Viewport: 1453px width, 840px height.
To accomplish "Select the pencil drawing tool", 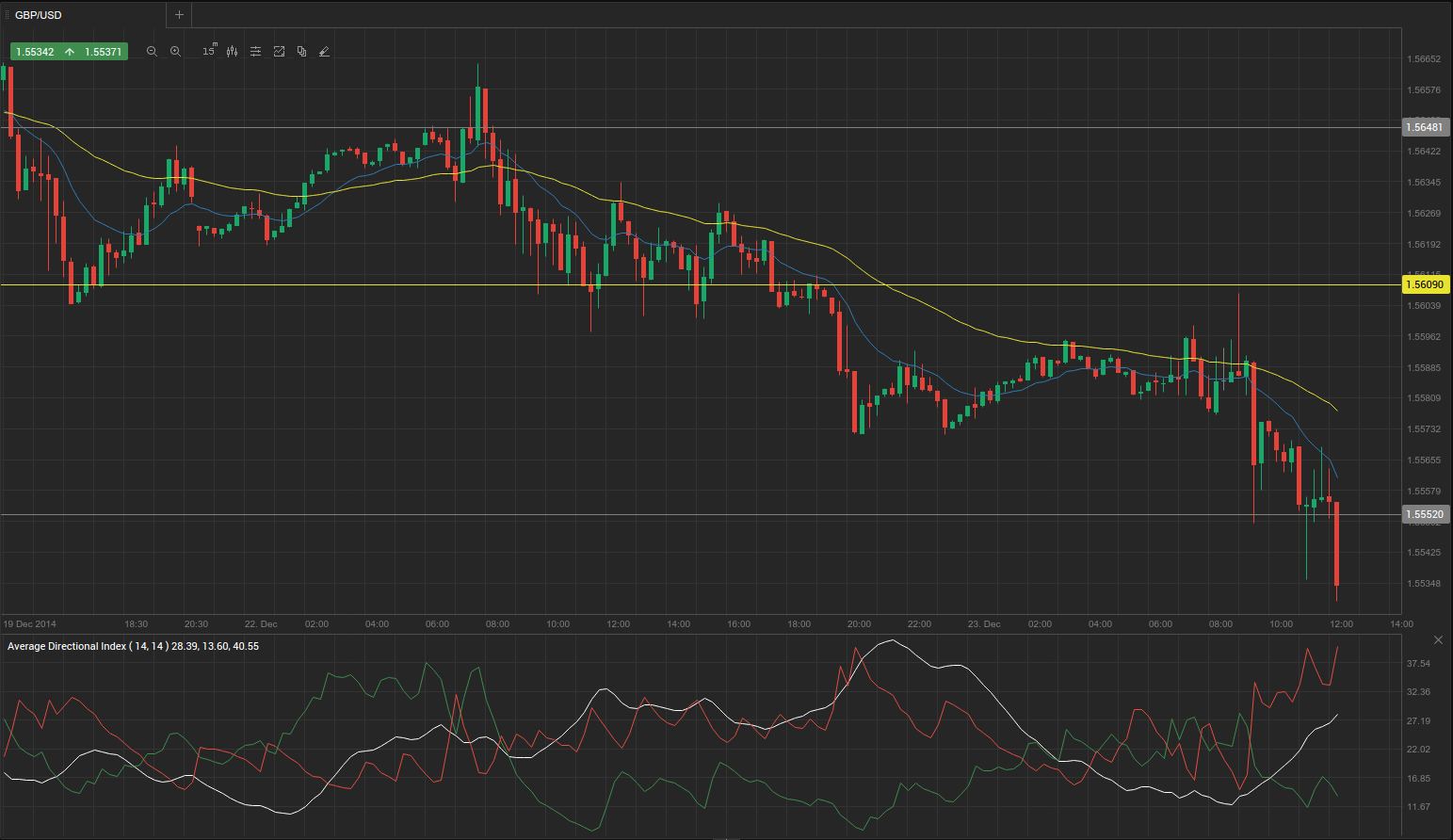I will (x=324, y=52).
